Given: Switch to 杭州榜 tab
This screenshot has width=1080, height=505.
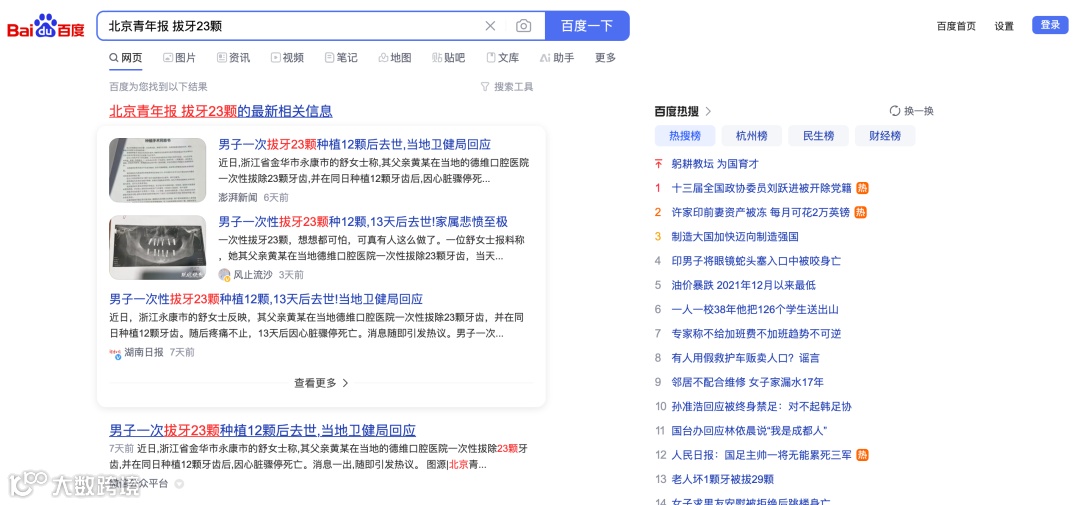Looking at the screenshot, I should pos(751,136).
